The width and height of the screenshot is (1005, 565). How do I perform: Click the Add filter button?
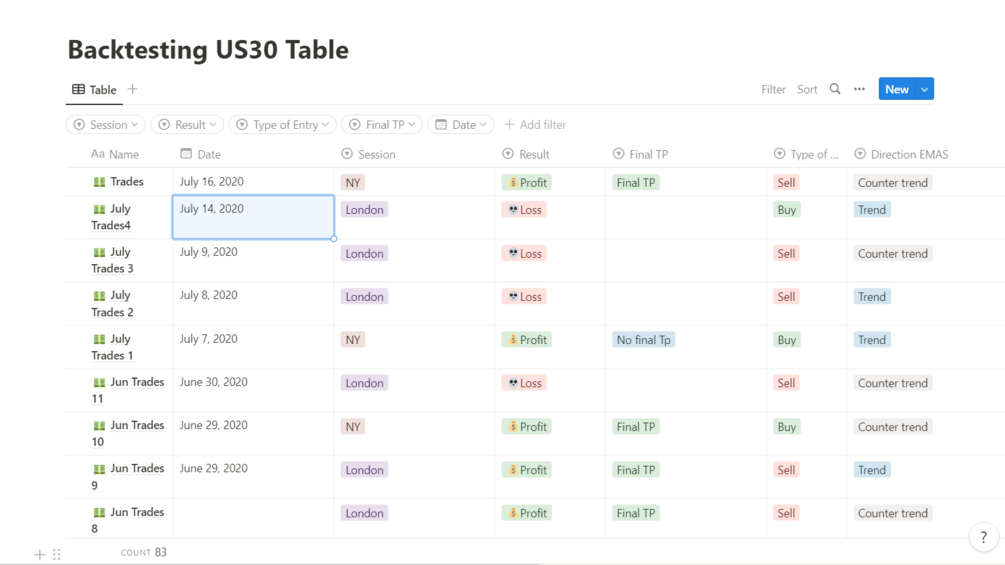(535, 125)
